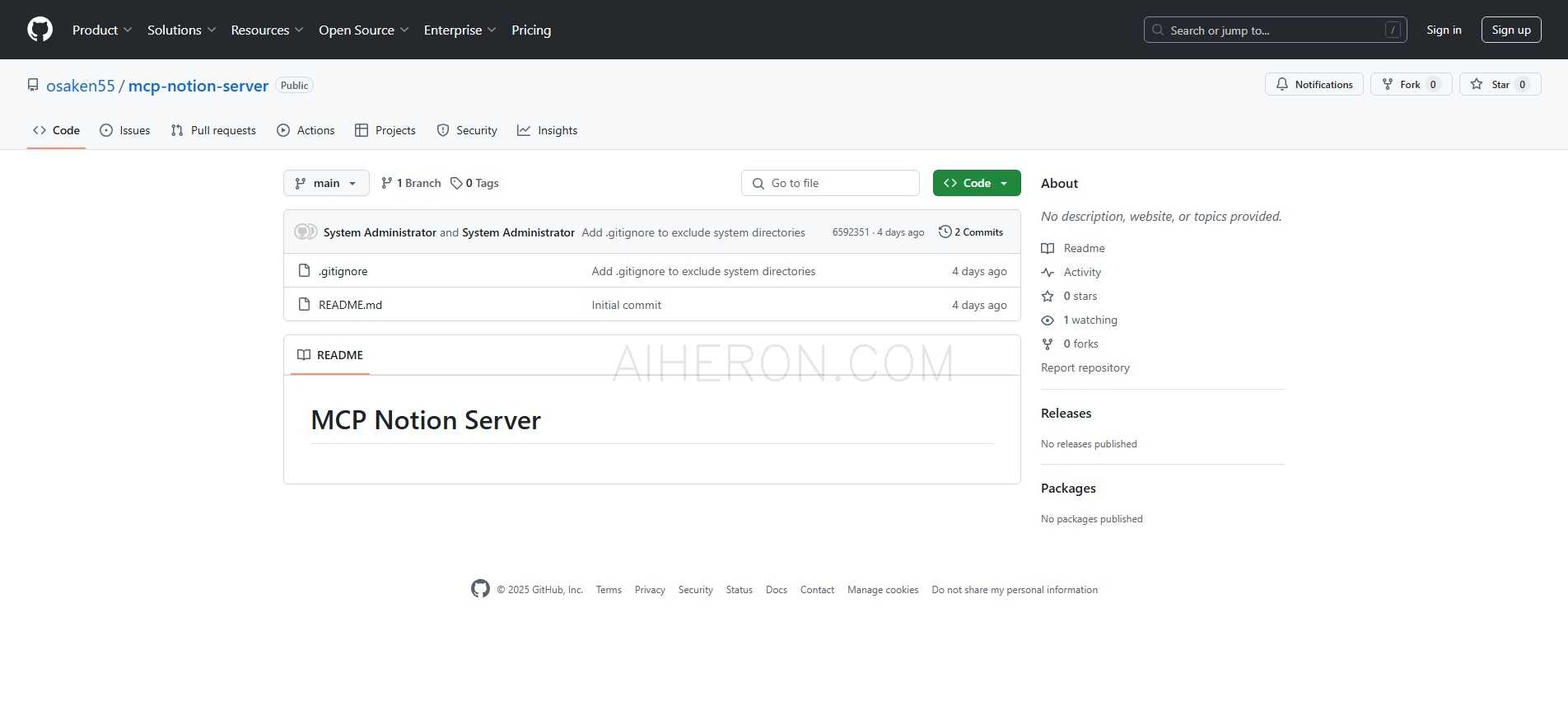Expand the Resources menu

(x=267, y=30)
